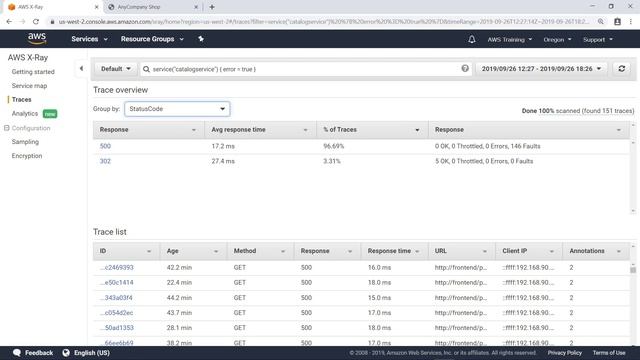This screenshot has height=360, width=640.
Task: Click the AWS X-Ray sidebar title
Action: click(x=28, y=58)
